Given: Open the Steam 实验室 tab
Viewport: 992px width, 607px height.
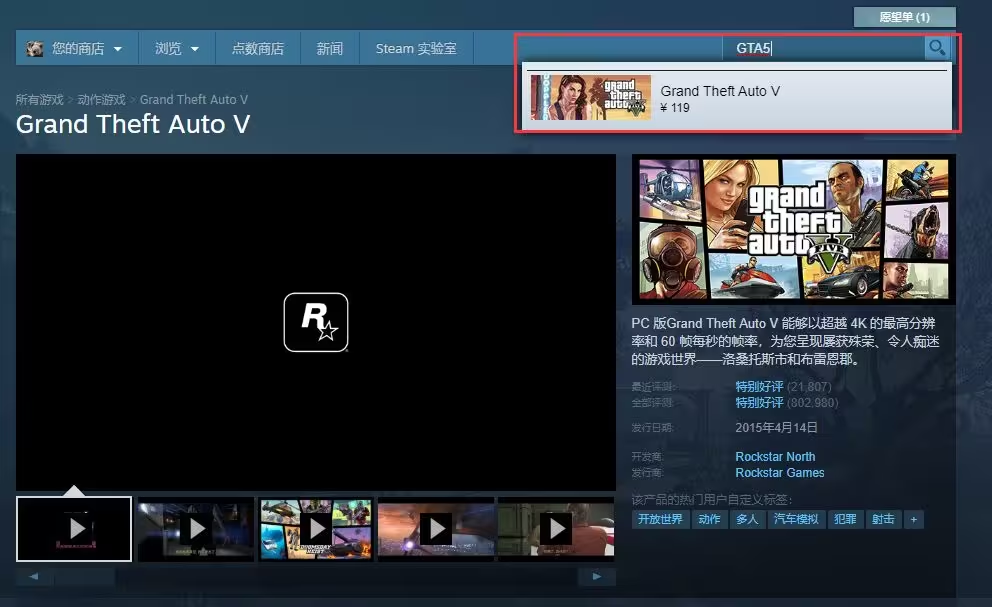Looking at the screenshot, I should 416,48.
